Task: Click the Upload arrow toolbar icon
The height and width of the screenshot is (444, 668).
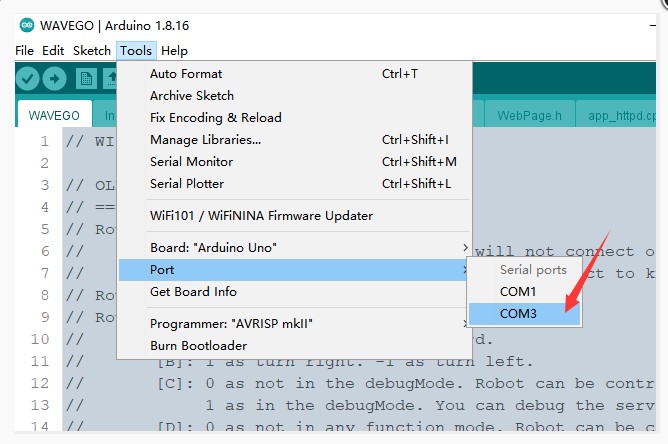Action: click(55, 78)
